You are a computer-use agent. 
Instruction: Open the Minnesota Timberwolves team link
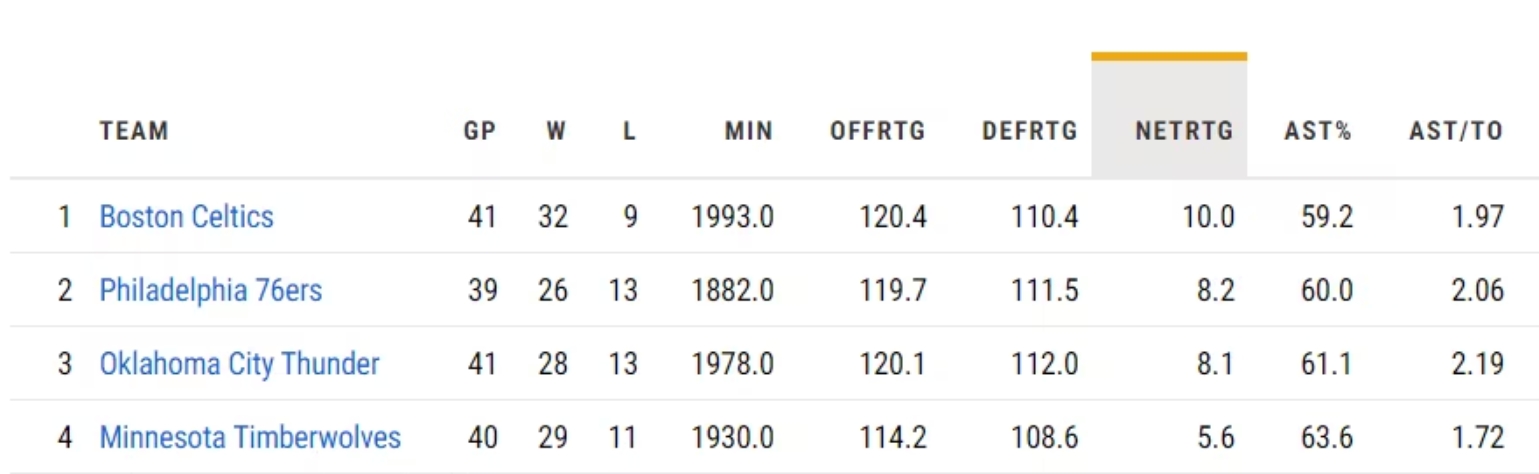pos(250,437)
